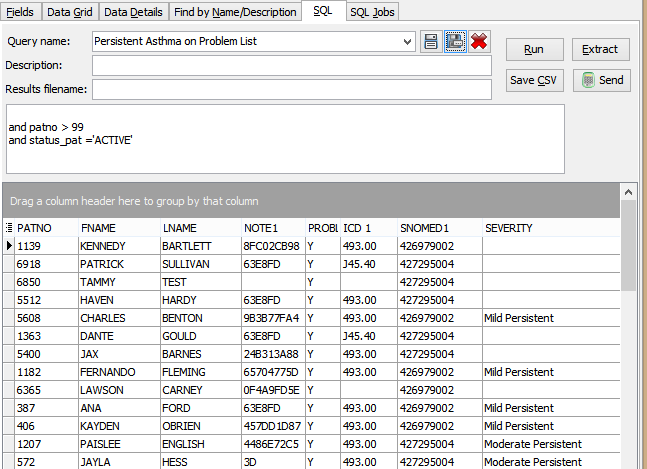Image resolution: width=647 pixels, height=469 pixels.
Task: Click the Extract button
Action: [600, 49]
